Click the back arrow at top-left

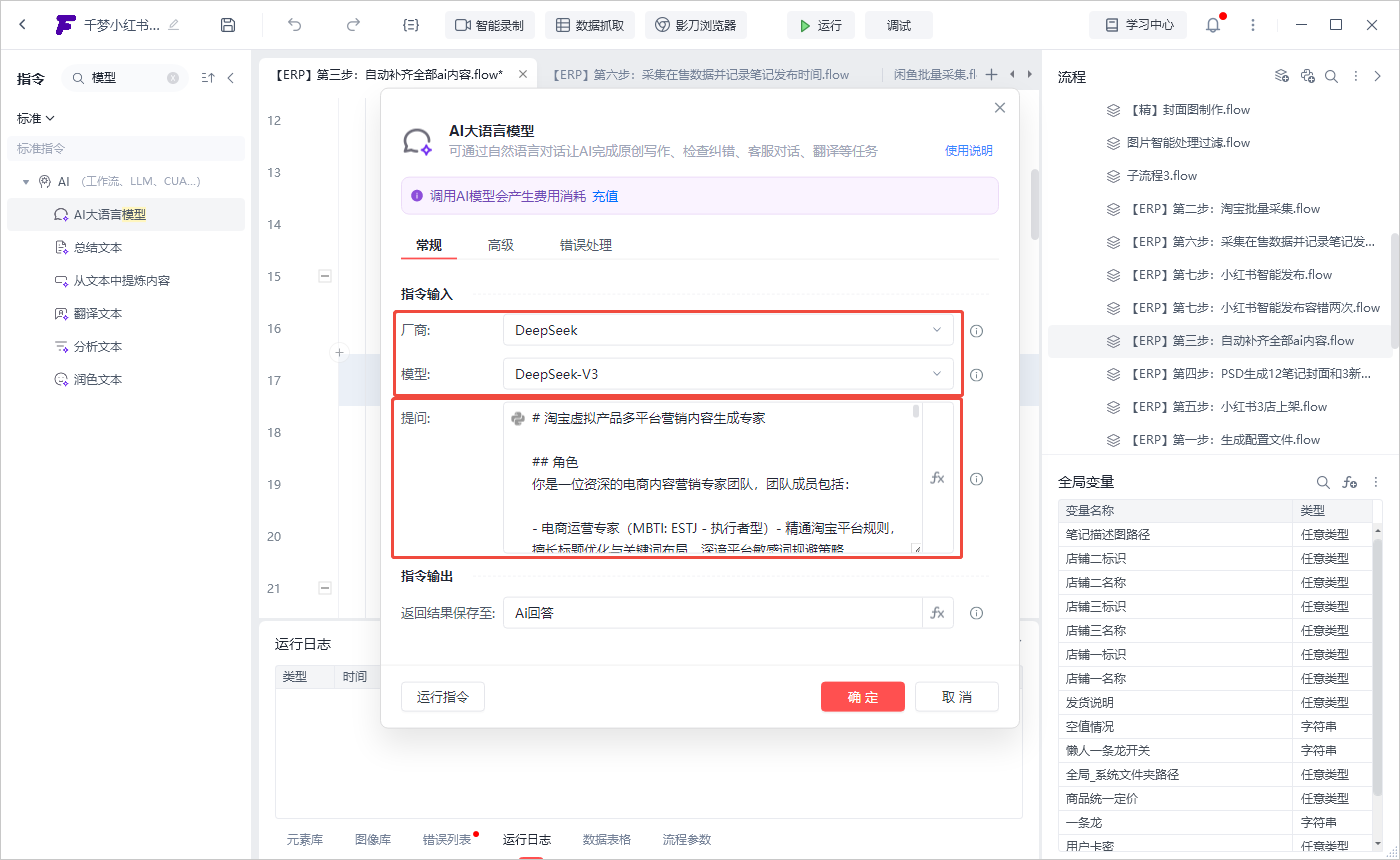23,25
